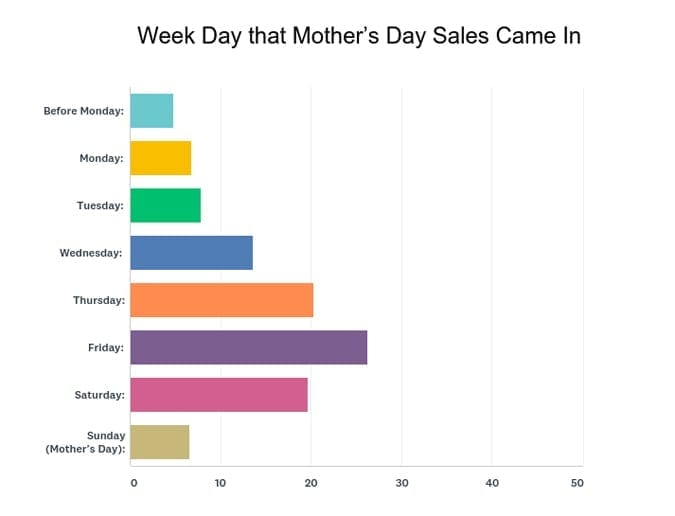
Task: Select the pink Saturday bar
Action: [218, 395]
